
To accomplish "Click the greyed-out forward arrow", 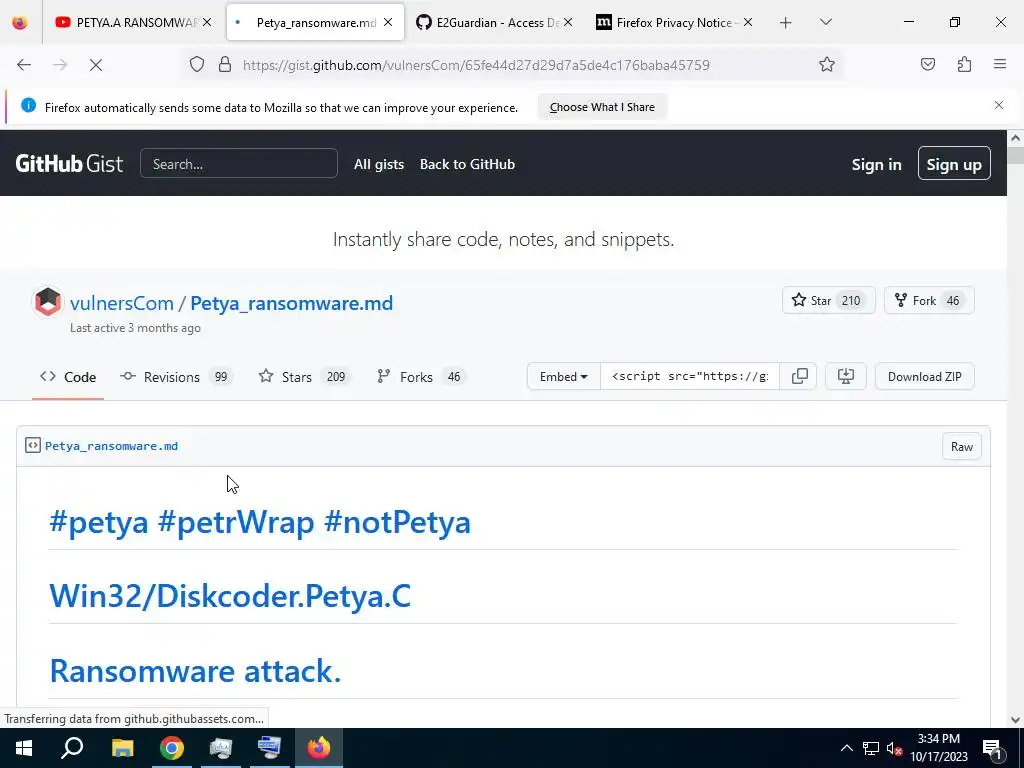I will [x=60, y=65].
